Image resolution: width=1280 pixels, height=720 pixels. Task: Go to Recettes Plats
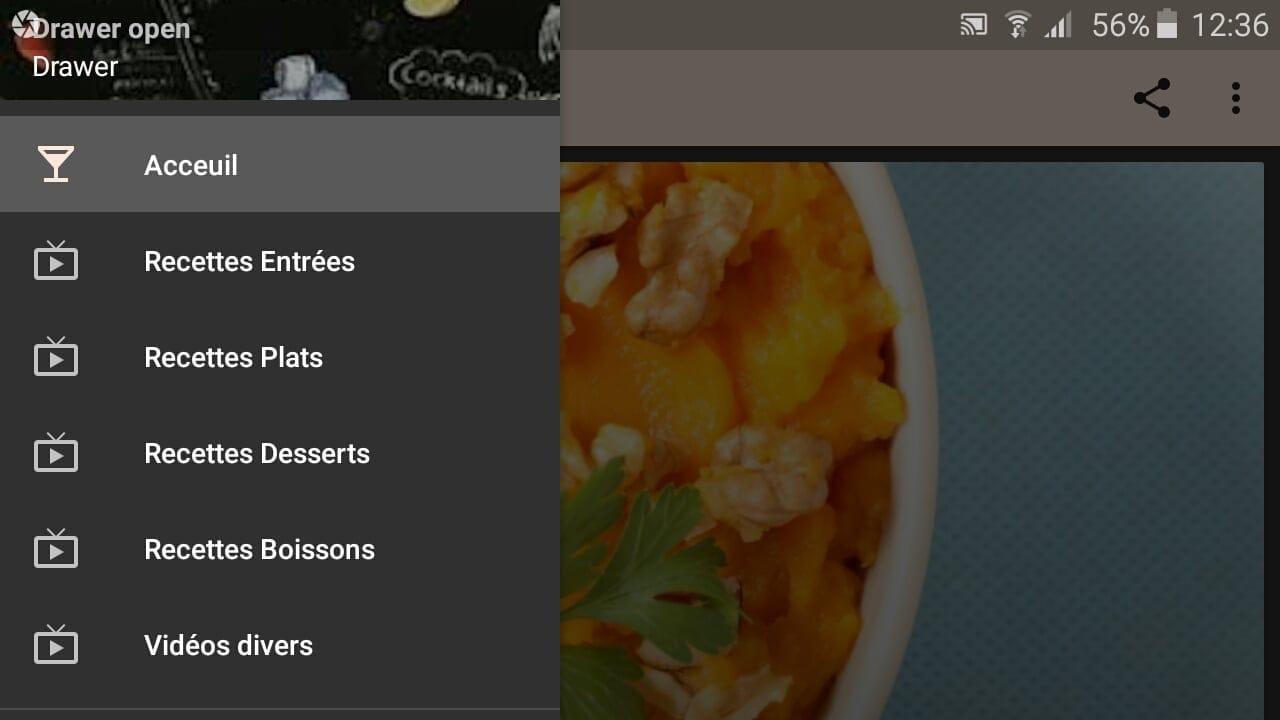[280, 356]
